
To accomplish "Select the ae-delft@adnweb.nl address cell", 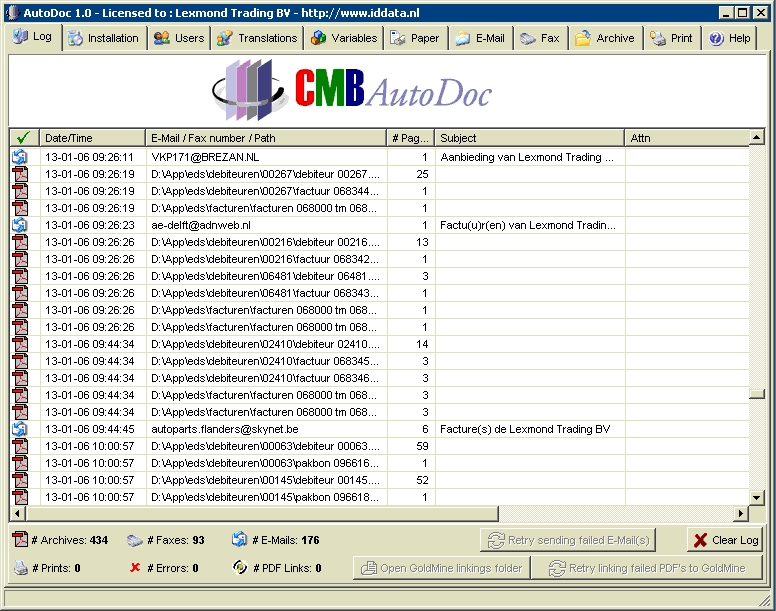I will pos(266,225).
